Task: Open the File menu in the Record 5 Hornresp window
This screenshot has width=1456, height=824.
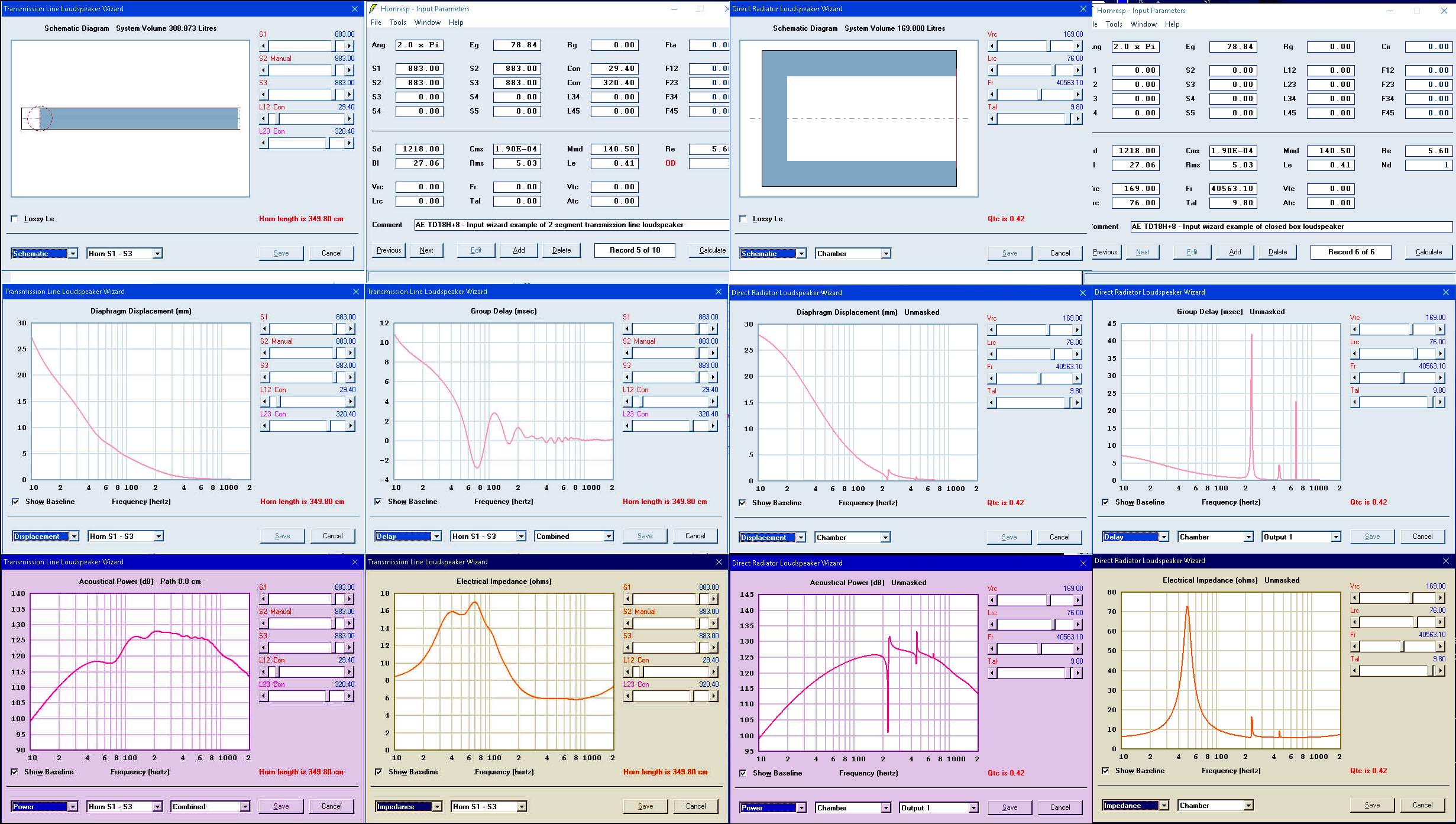Action: coord(376,22)
